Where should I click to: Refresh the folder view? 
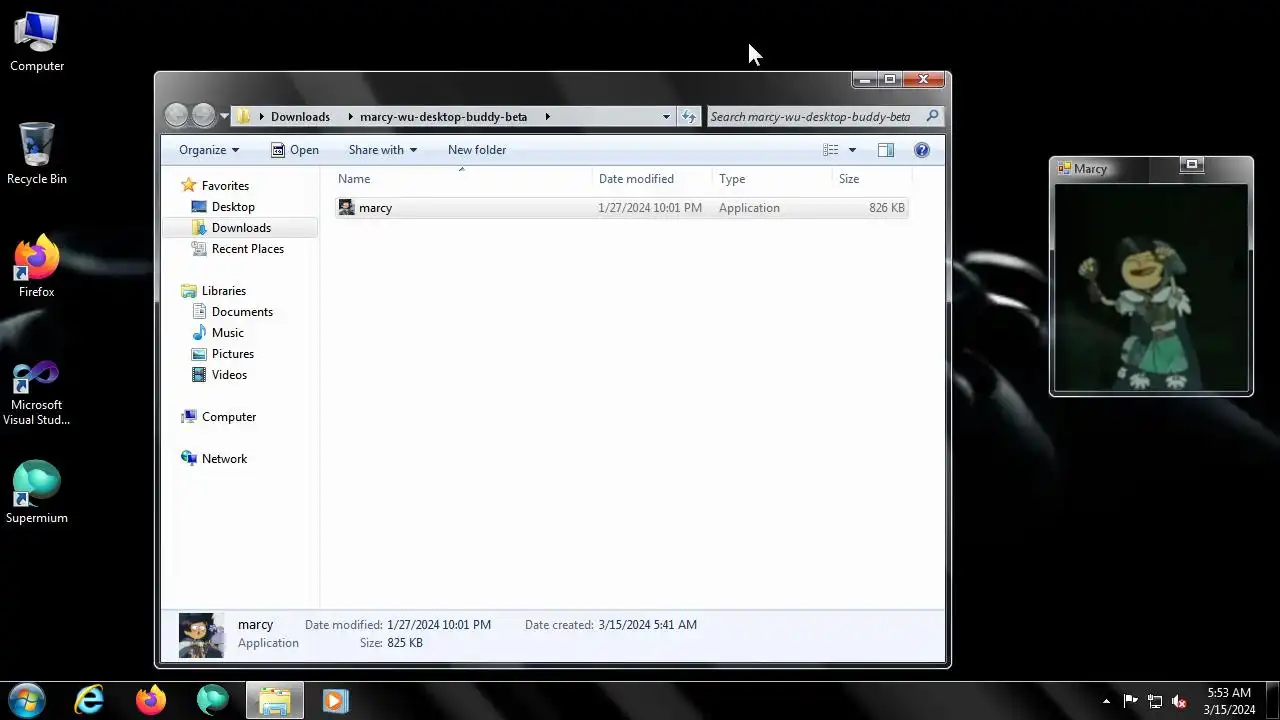[688, 117]
